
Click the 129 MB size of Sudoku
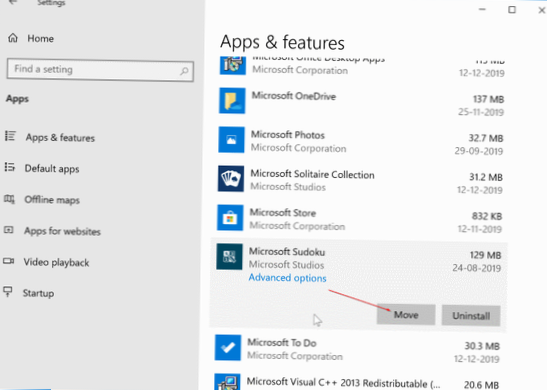click(485, 255)
